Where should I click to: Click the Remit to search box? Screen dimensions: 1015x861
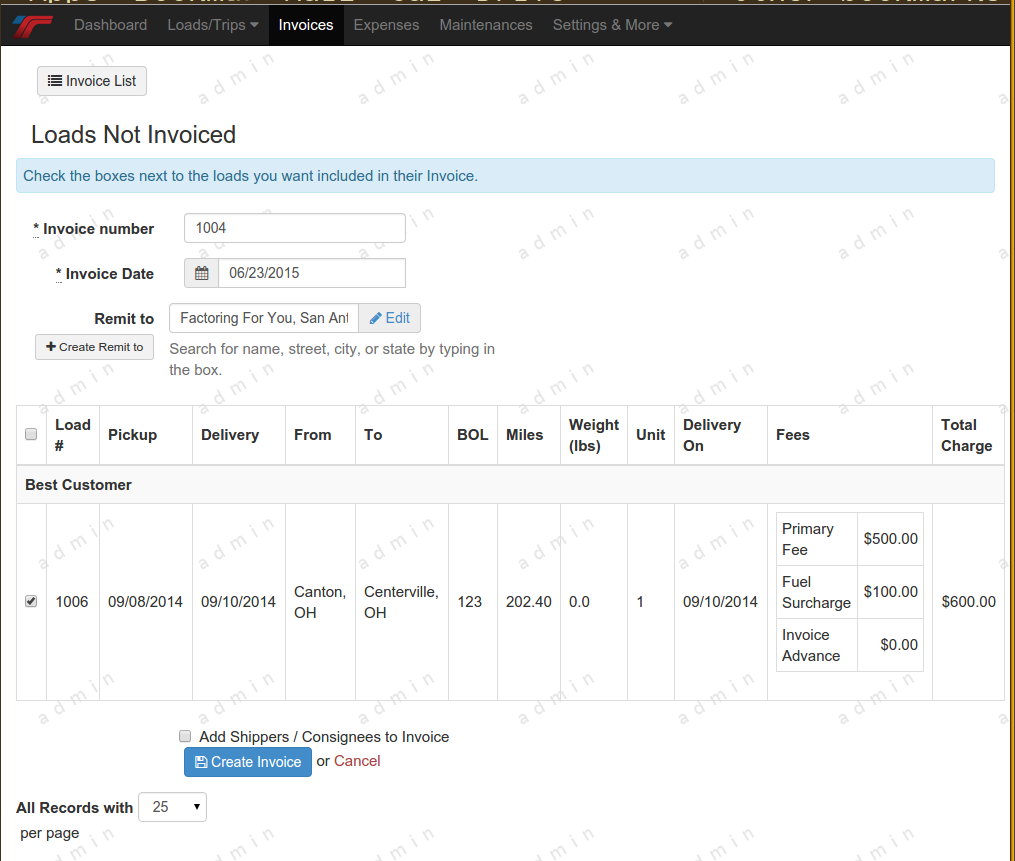click(264, 318)
